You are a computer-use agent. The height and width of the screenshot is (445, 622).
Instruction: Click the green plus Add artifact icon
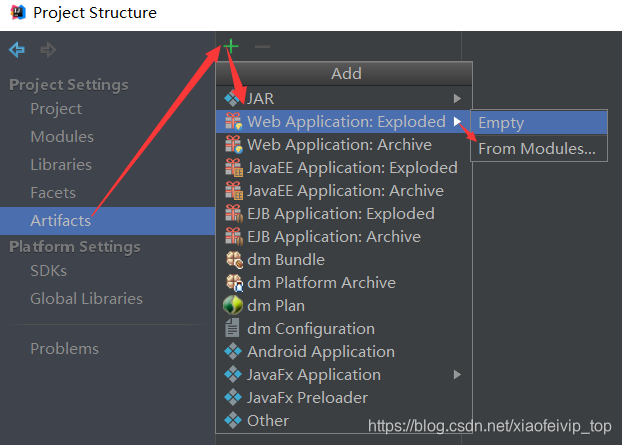(231, 46)
